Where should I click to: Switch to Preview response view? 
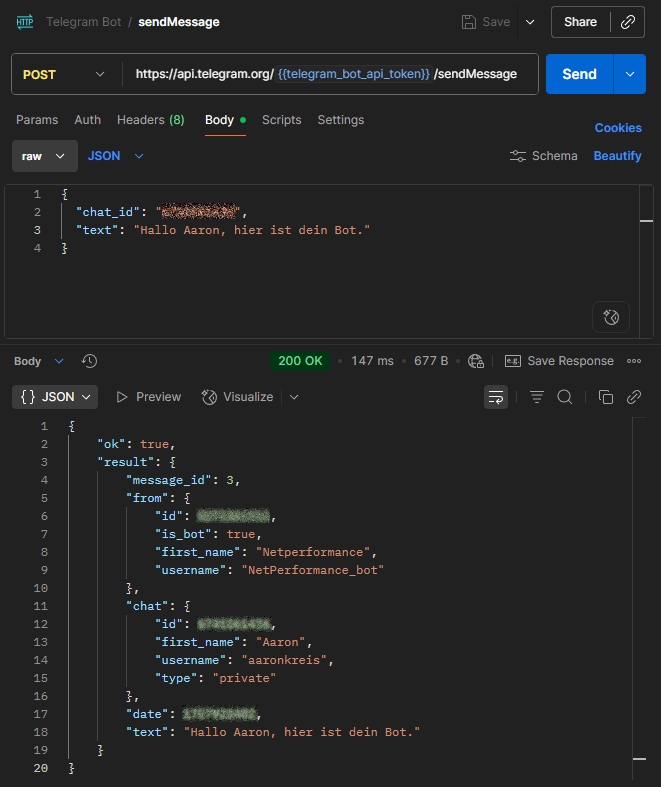(x=149, y=397)
